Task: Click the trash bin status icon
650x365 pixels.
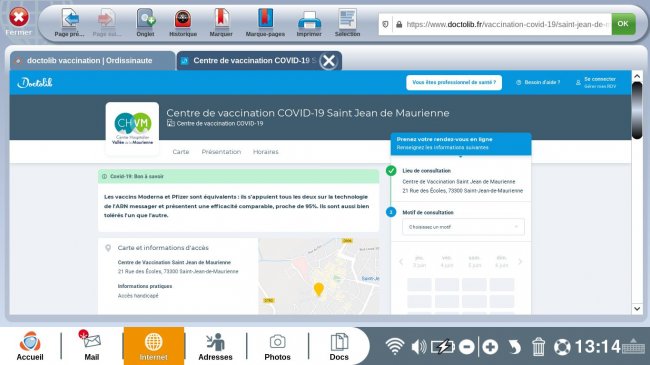Action: pos(538,347)
